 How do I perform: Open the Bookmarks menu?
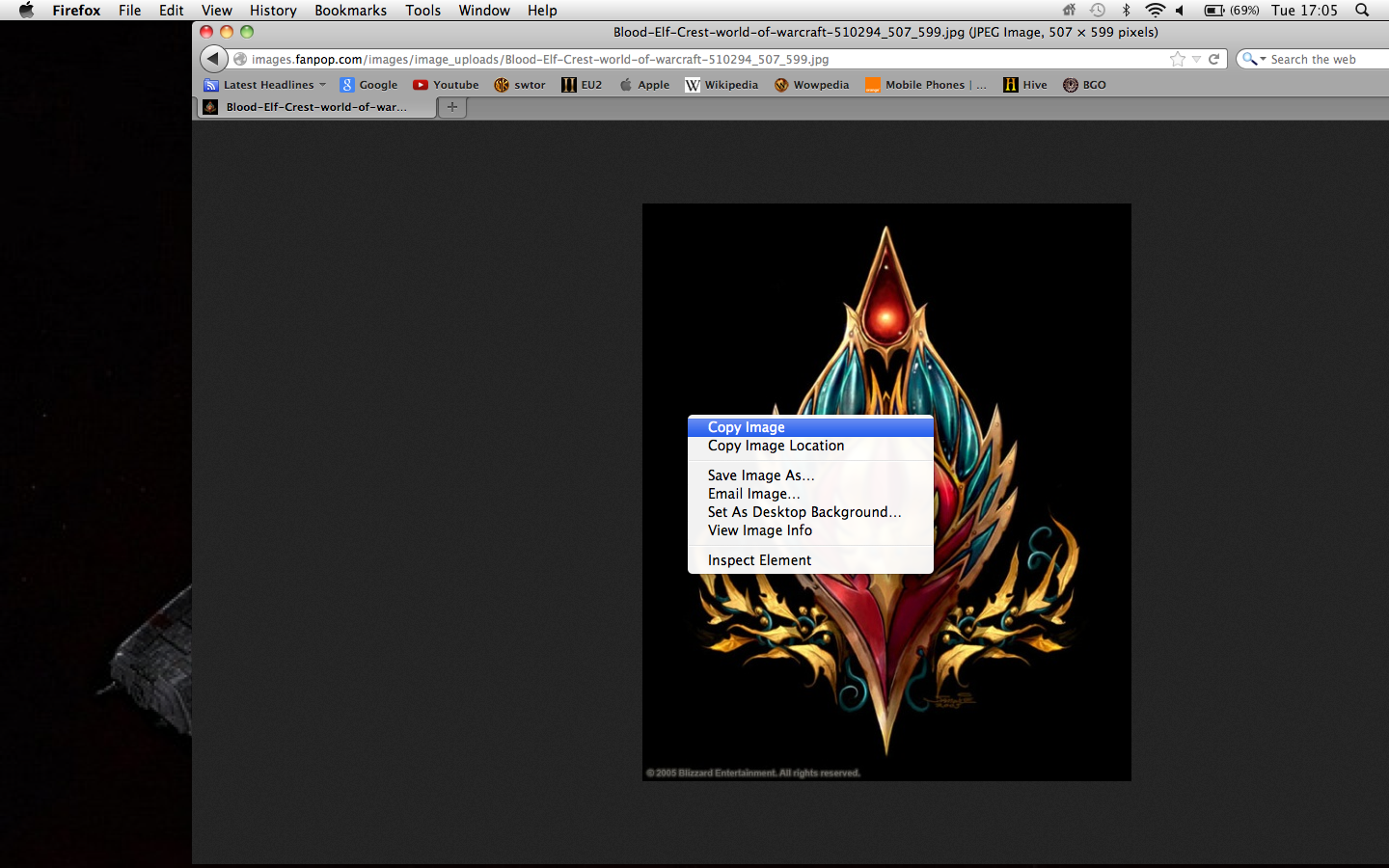(x=350, y=11)
